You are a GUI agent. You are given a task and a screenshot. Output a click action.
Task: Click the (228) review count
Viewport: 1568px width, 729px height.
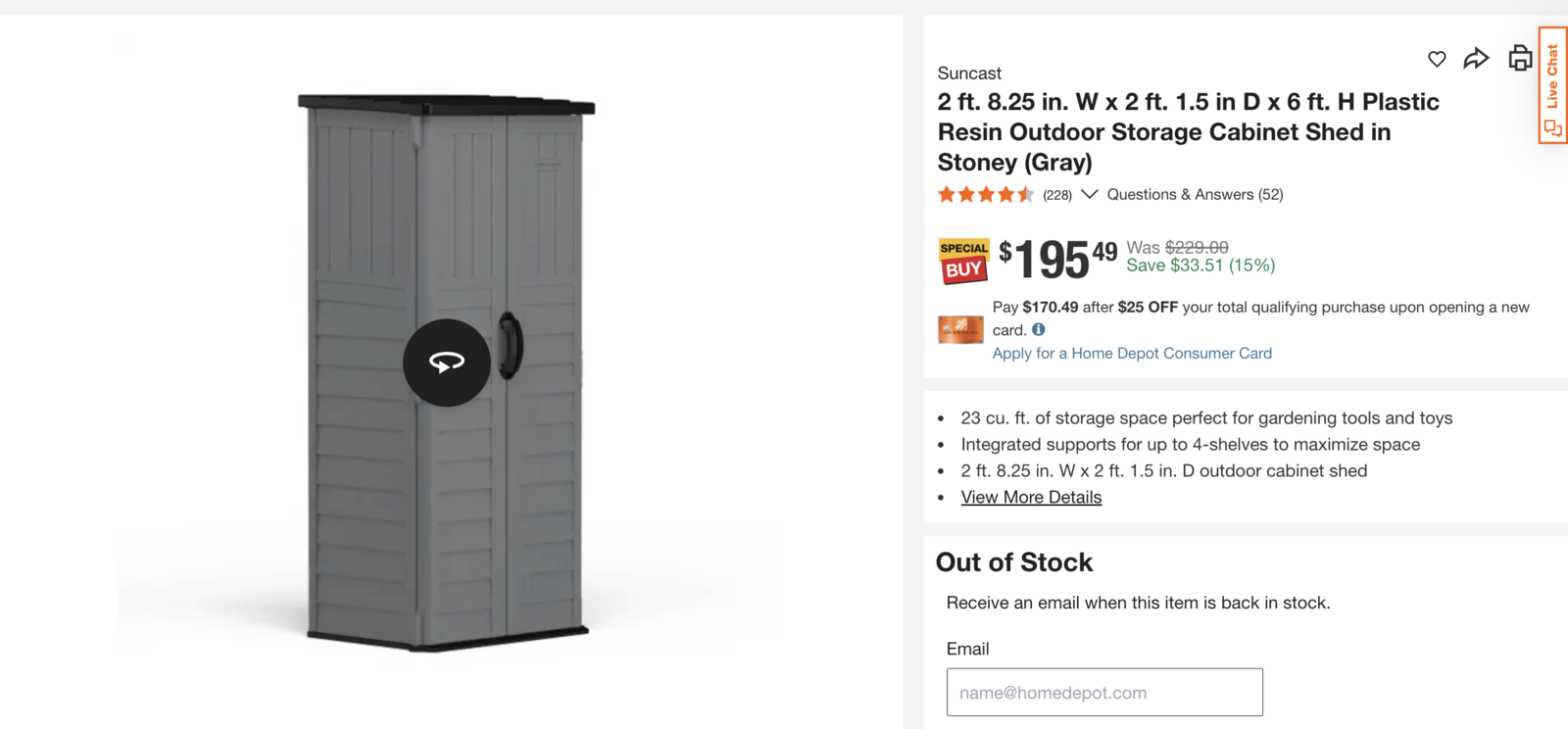click(x=1055, y=194)
